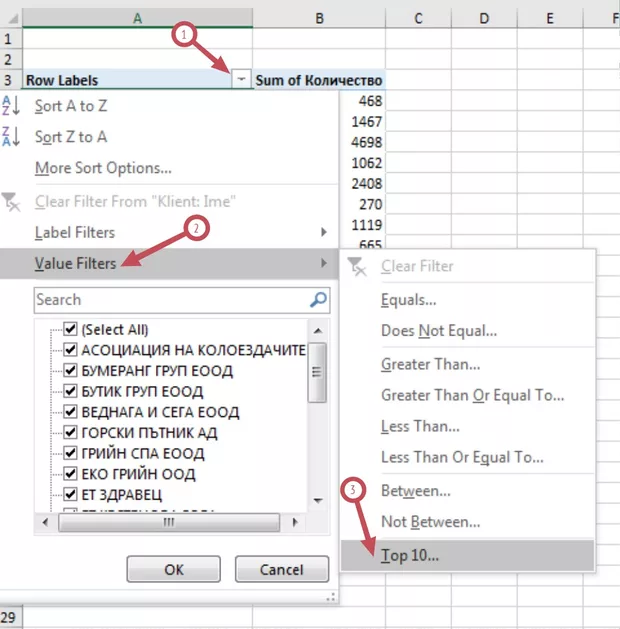Viewport: 620px width, 629px height.
Task: Click the horizontal scrollbar thumb of the list
Action: click(x=169, y=522)
